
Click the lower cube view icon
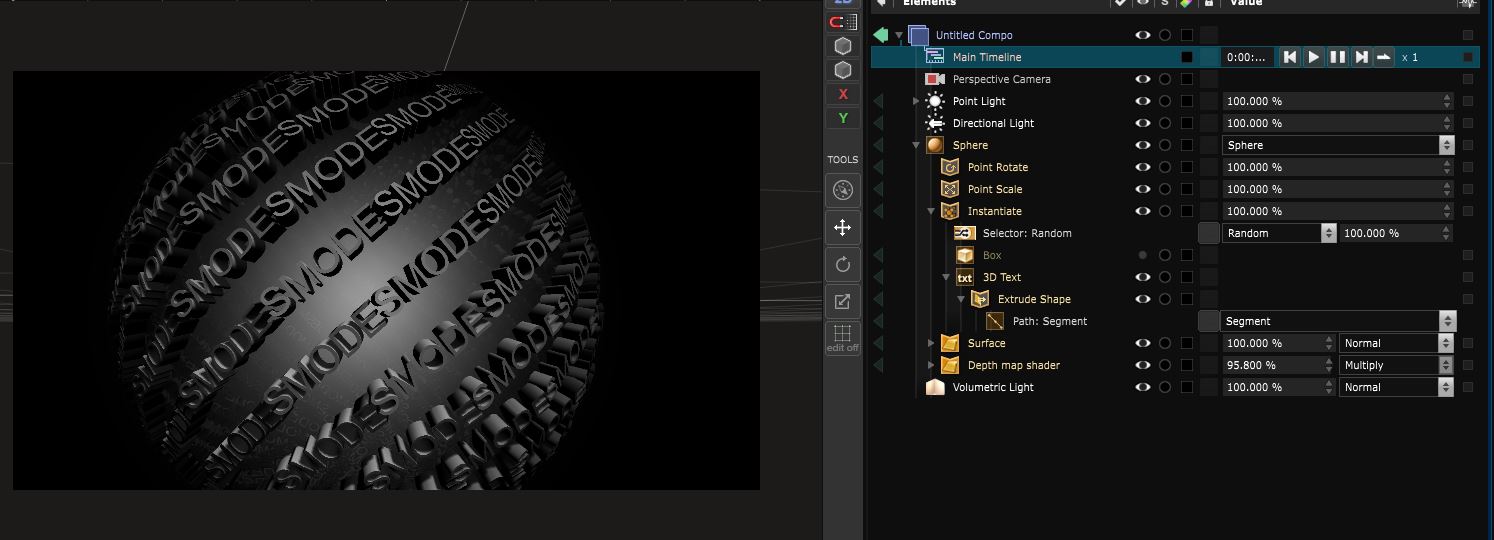click(843, 70)
